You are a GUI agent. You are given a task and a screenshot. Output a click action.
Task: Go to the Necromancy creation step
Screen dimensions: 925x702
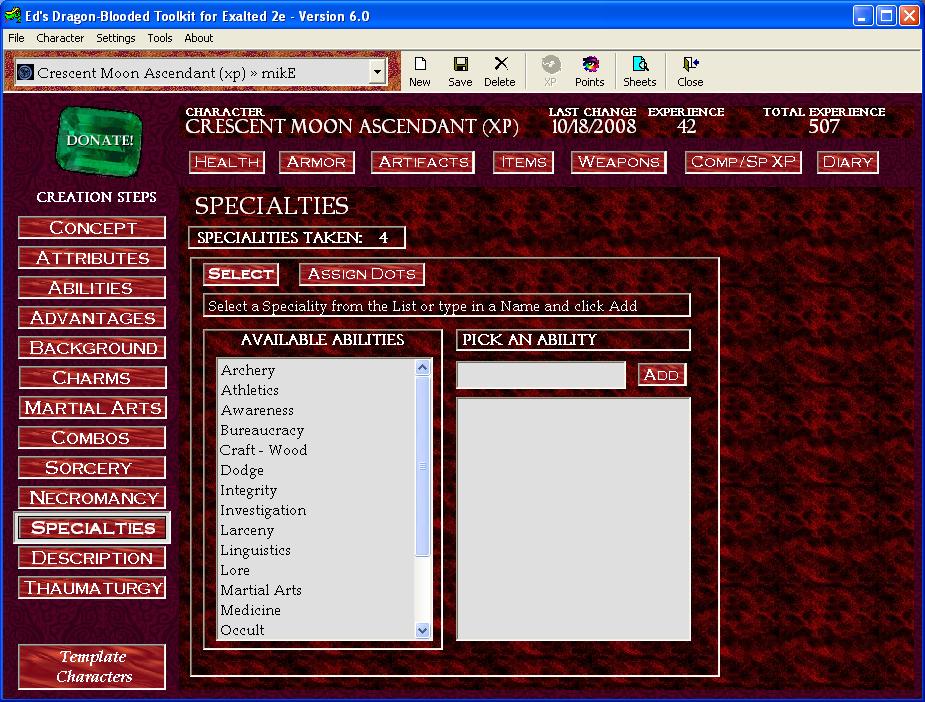[x=92, y=498]
